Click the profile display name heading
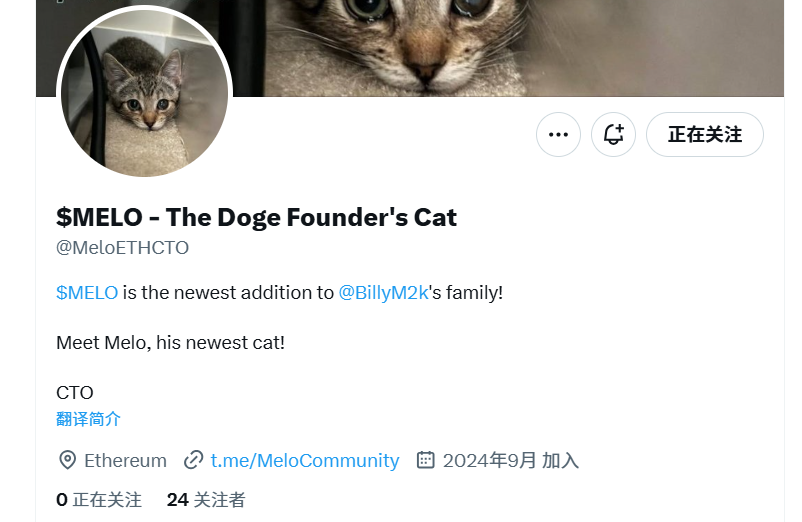This screenshot has height=522, width=802. [256, 216]
